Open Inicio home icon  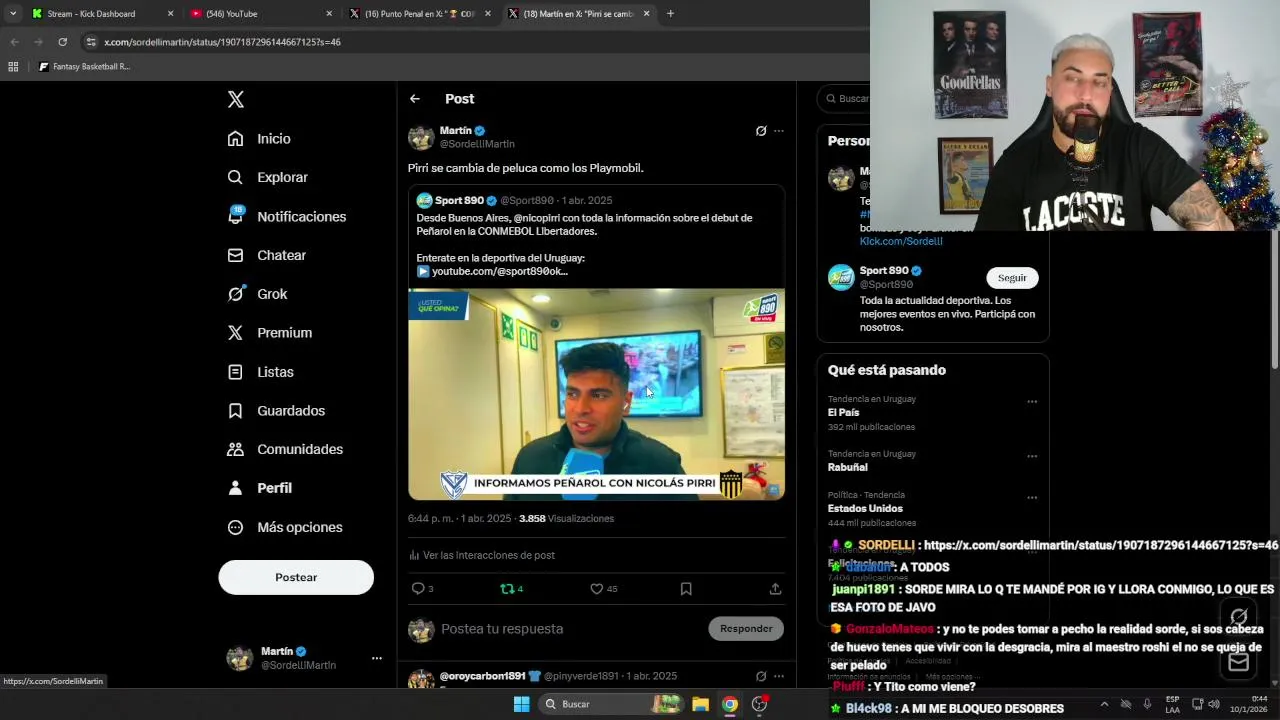235,139
